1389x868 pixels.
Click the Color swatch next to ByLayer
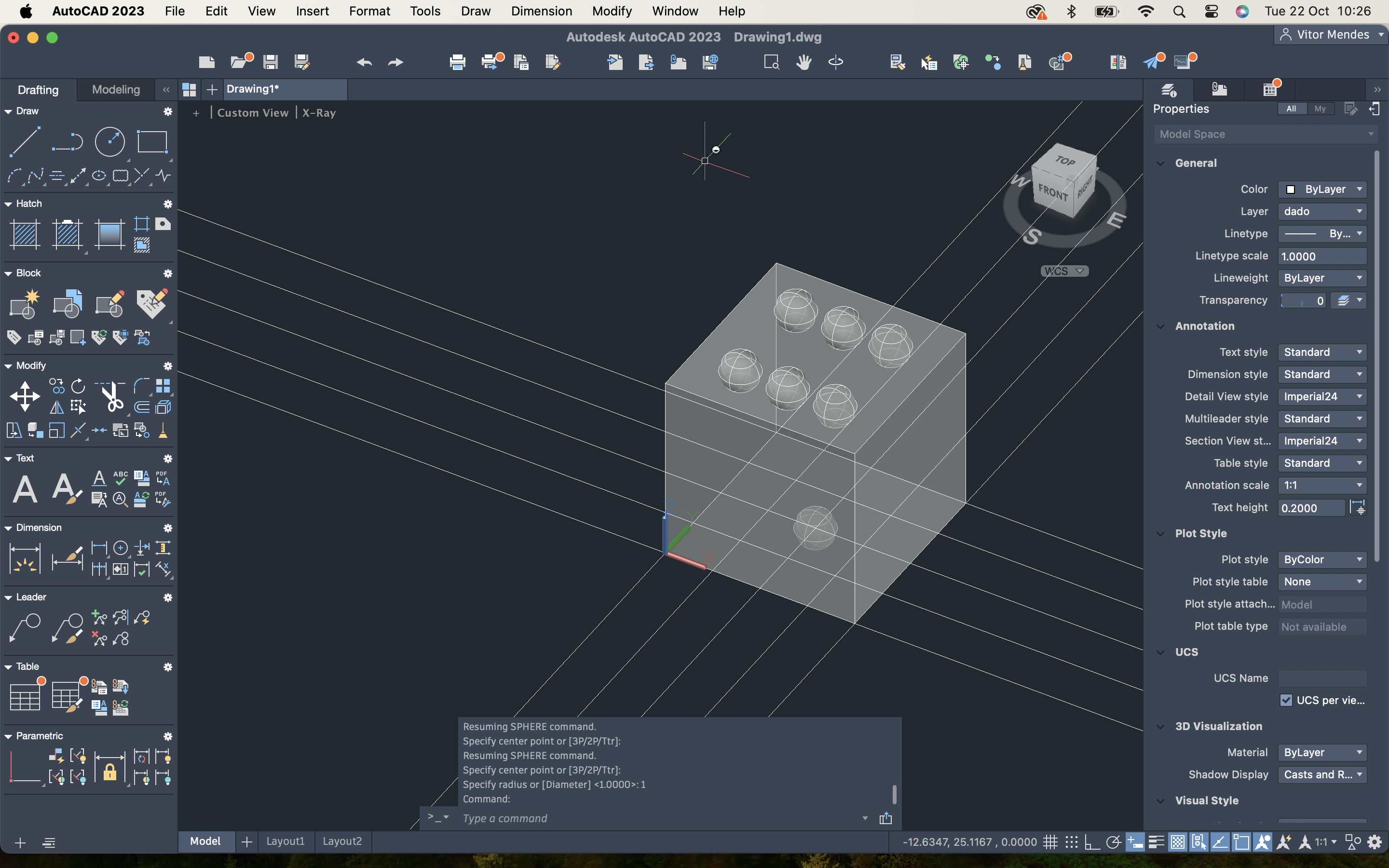(1290, 190)
